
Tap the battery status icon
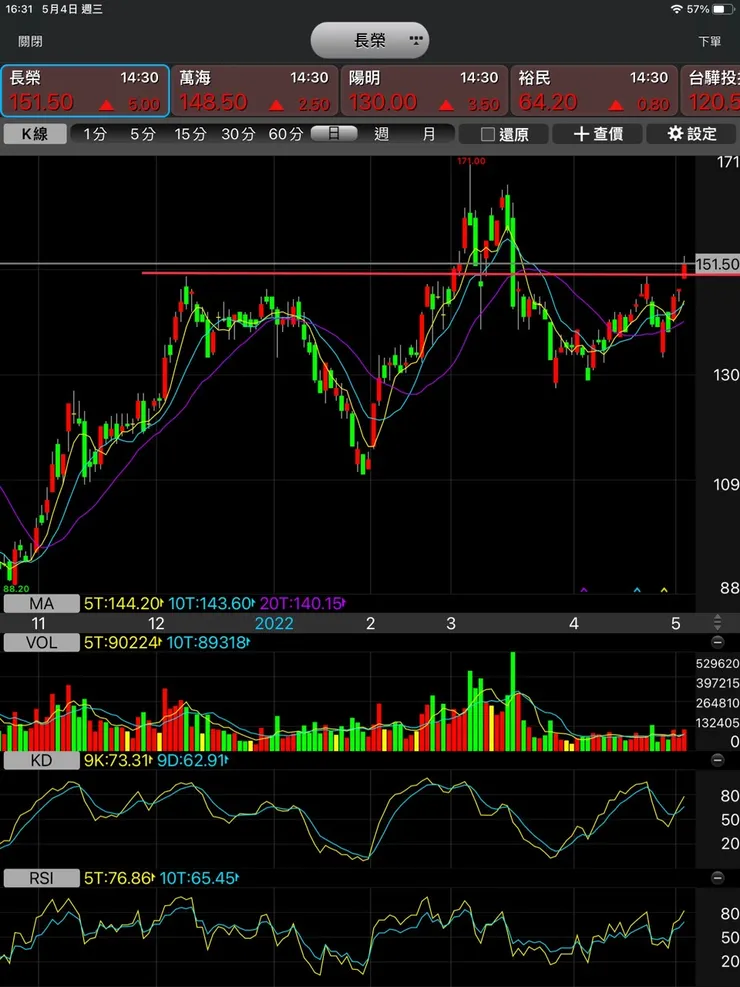[x=723, y=9]
